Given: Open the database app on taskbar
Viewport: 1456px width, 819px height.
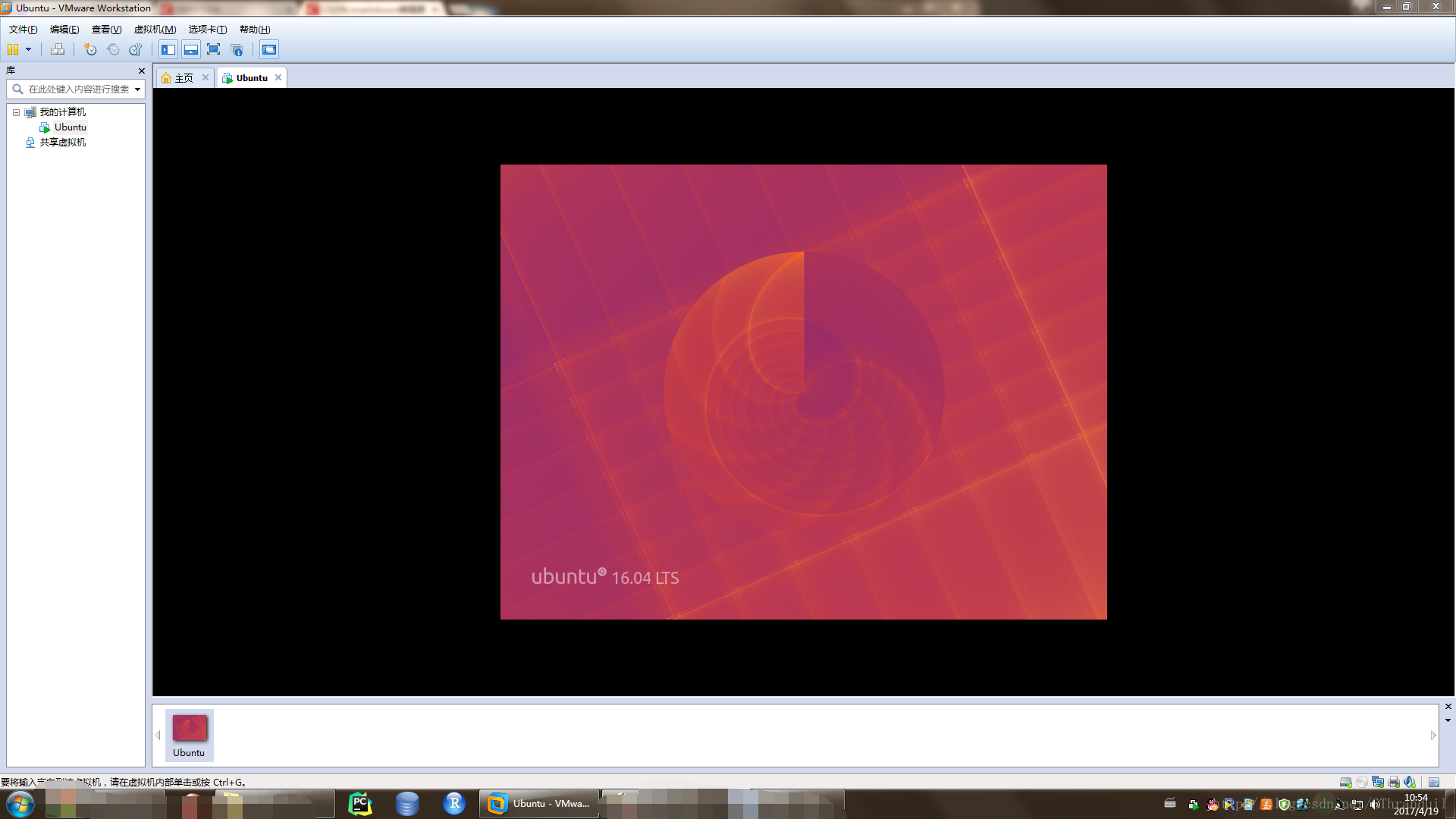Looking at the screenshot, I should (x=407, y=804).
